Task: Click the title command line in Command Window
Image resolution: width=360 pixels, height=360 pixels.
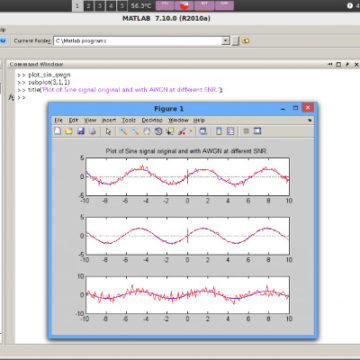Action: 120,90
